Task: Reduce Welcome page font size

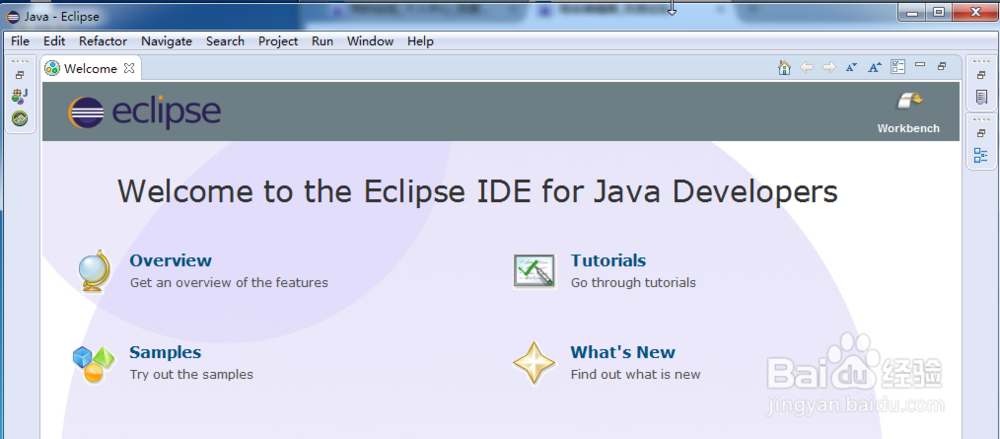Action: click(x=851, y=67)
